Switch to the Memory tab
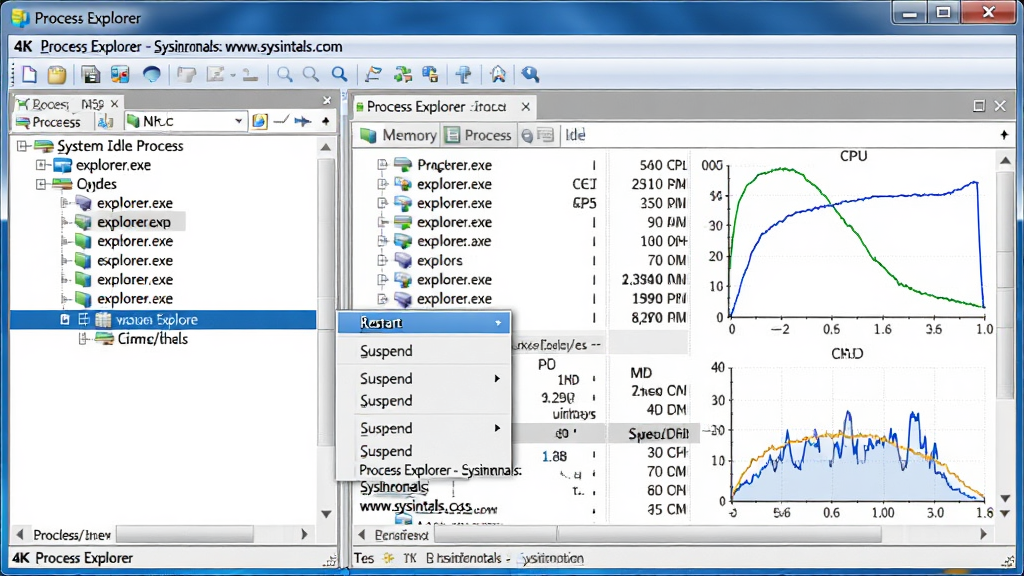 [398, 135]
